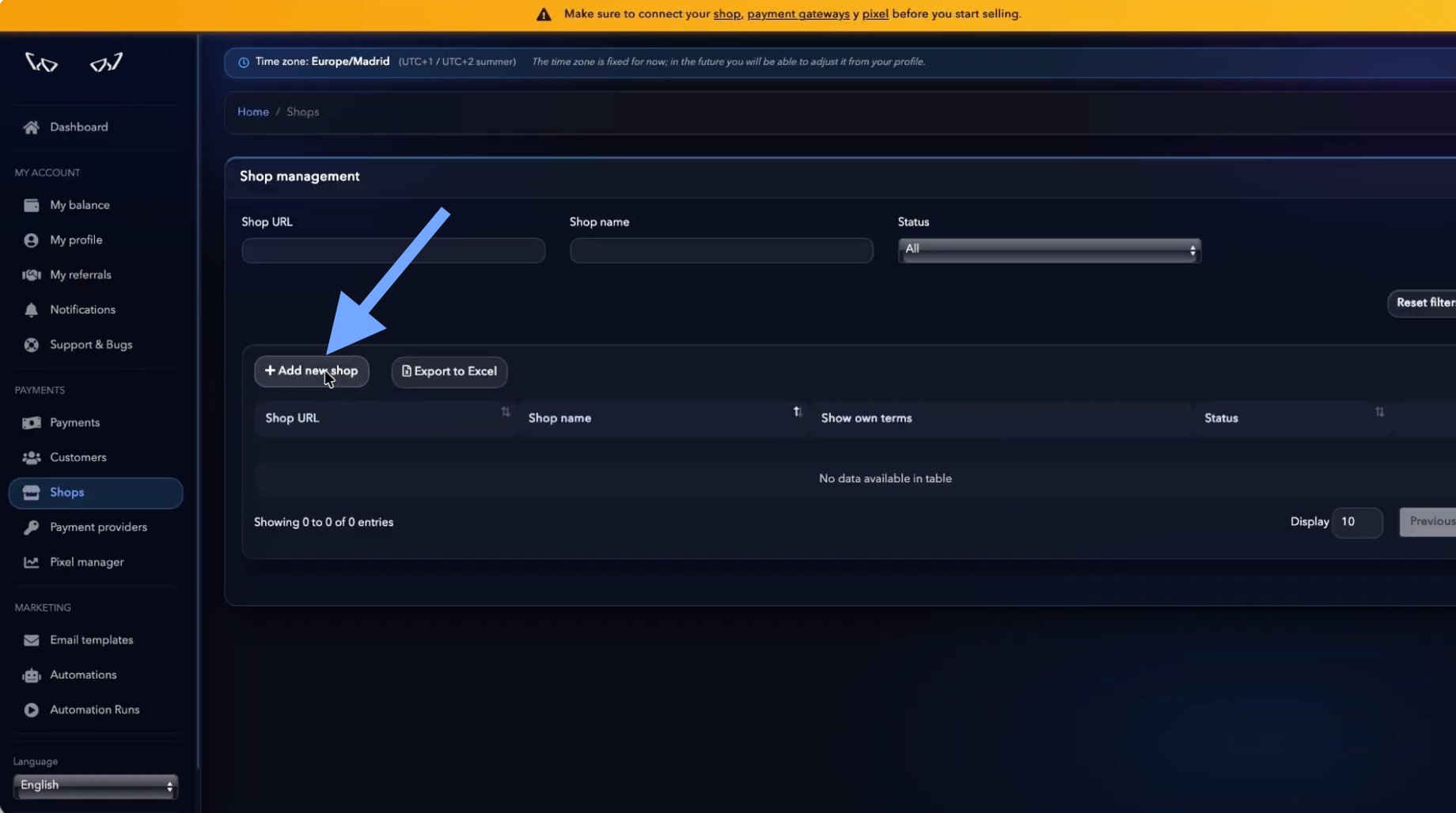Click the Payment providers key icon
Viewport: 1456px width, 813px height.
coord(31,528)
